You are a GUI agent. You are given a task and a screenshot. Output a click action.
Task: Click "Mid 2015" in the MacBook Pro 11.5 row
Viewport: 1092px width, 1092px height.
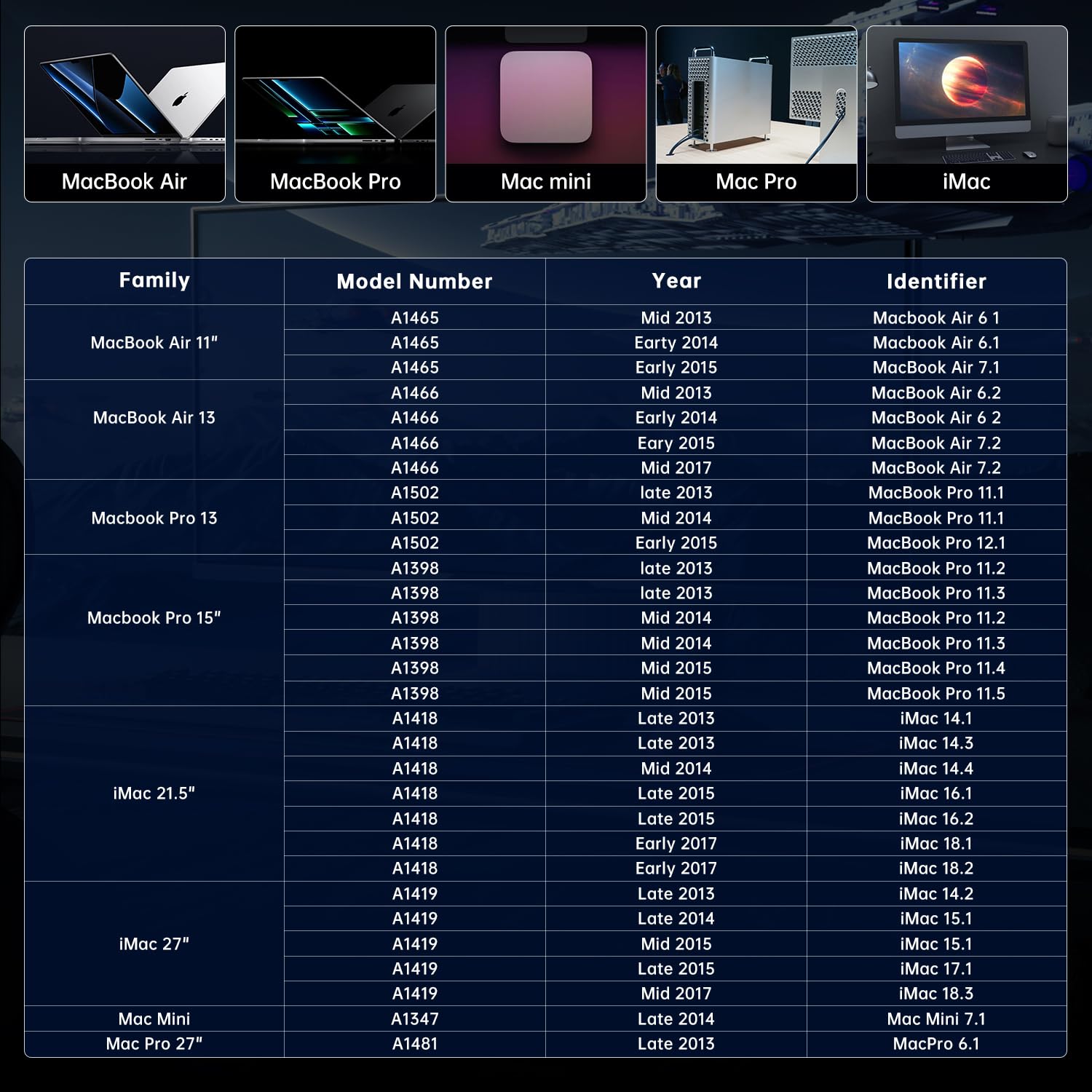point(676,693)
